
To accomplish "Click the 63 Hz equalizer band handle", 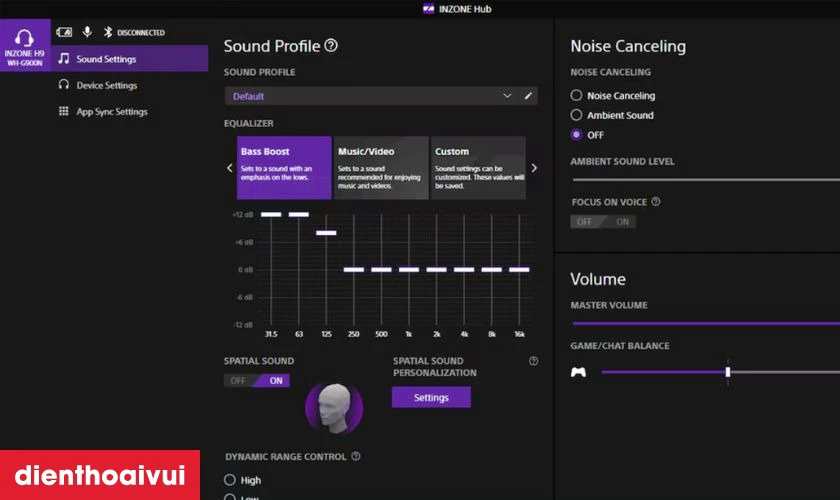I will [x=299, y=214].
